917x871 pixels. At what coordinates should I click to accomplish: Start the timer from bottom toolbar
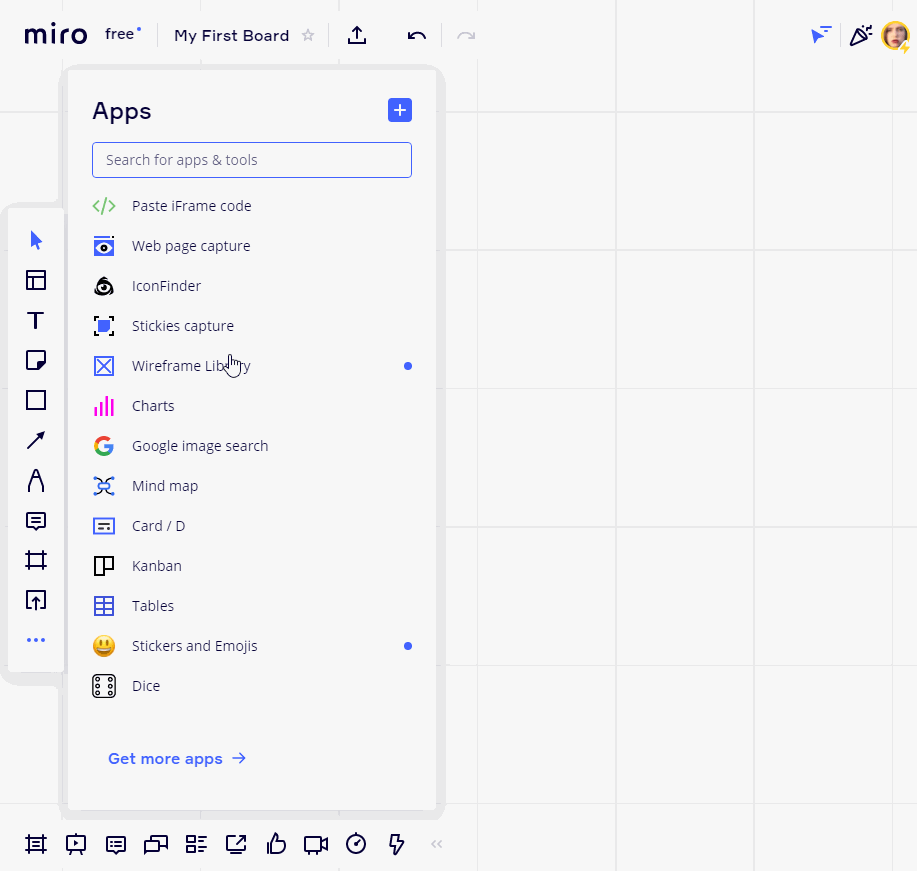coord(356,844)
